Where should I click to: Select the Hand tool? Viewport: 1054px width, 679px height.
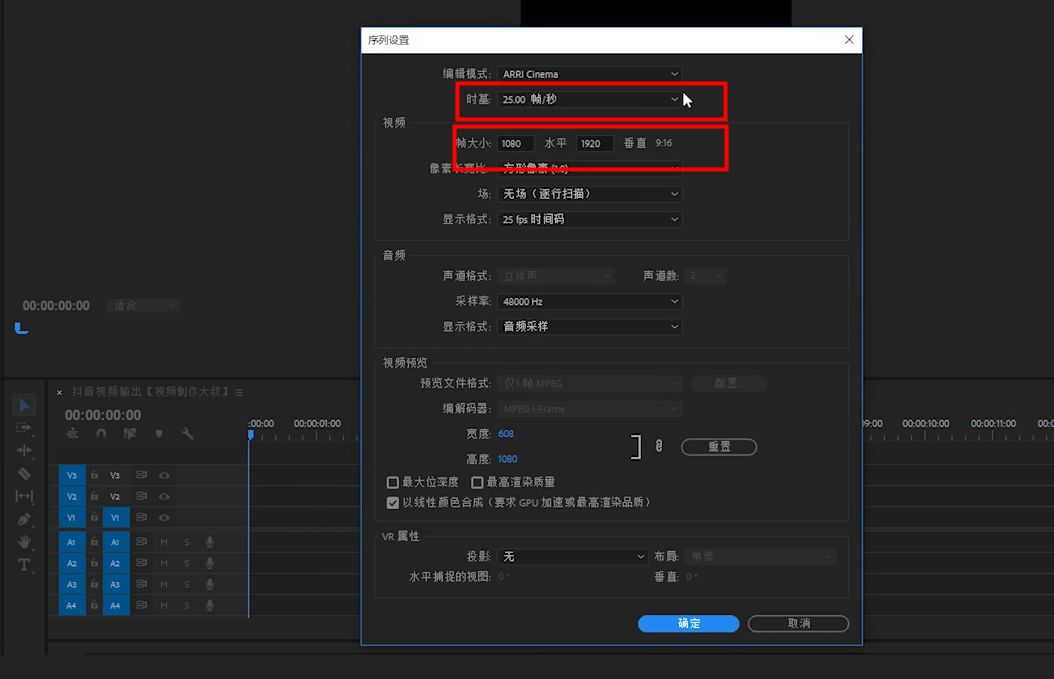pos(23,542)
